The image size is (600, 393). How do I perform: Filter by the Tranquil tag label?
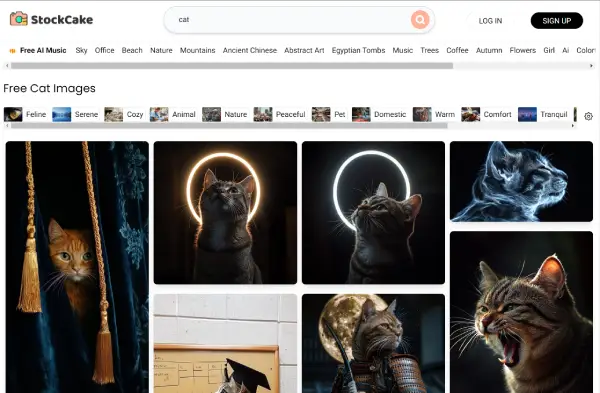click(x=554, y=114)
